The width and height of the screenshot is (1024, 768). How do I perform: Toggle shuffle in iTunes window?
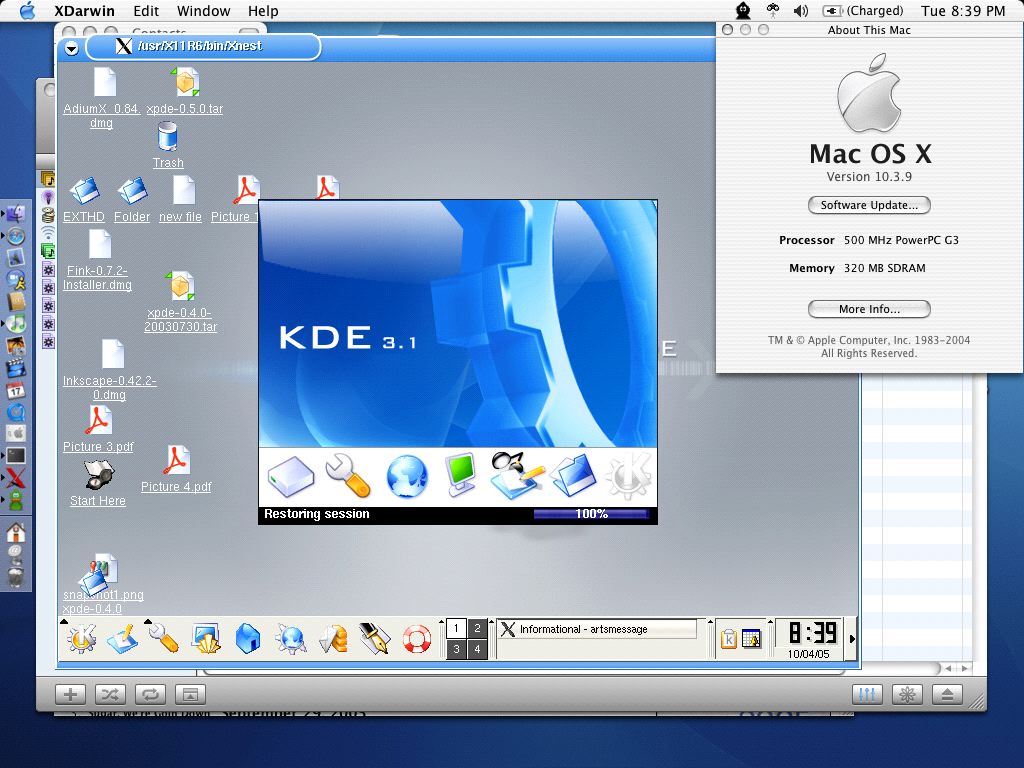110,694
